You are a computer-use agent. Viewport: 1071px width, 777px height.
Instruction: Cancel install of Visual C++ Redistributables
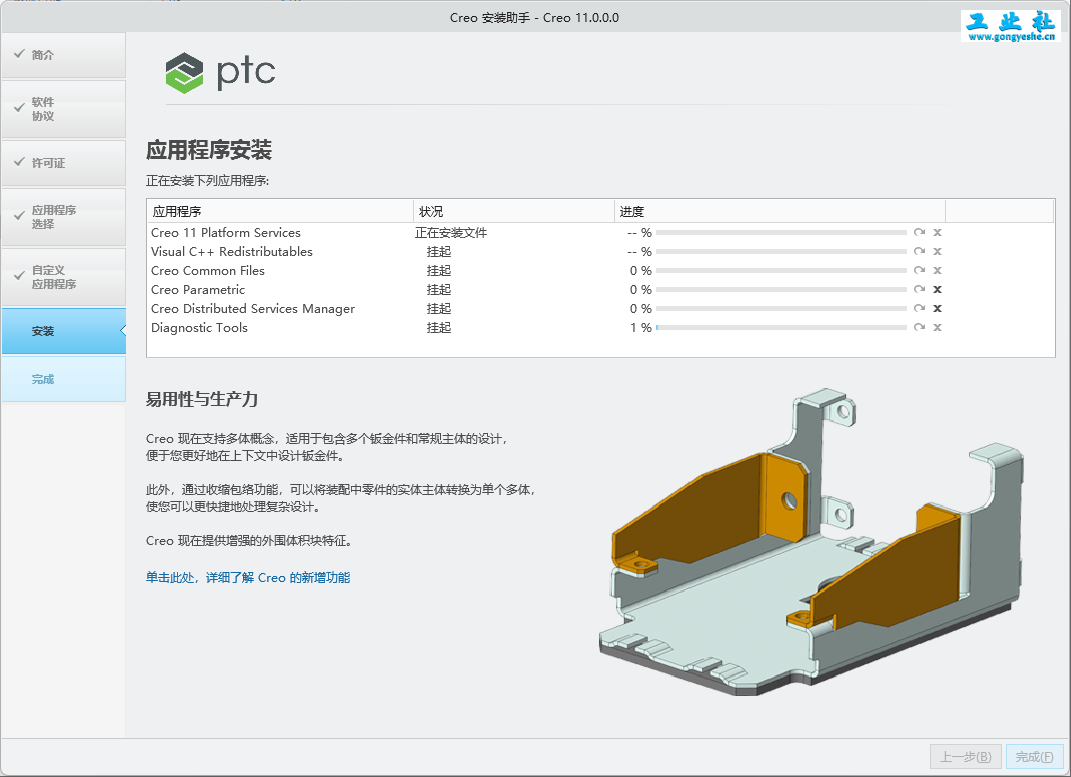click(937, 251)
